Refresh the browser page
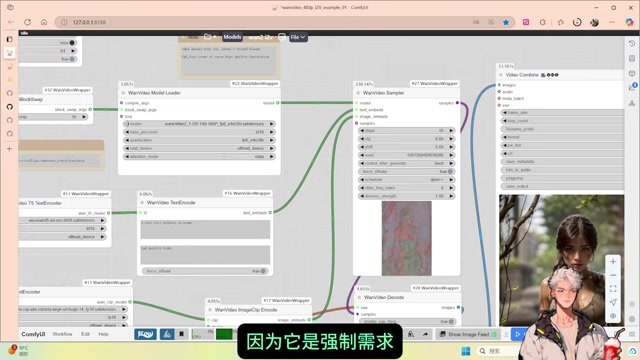The width and height of the screenshot is (640, 360). 27,22
